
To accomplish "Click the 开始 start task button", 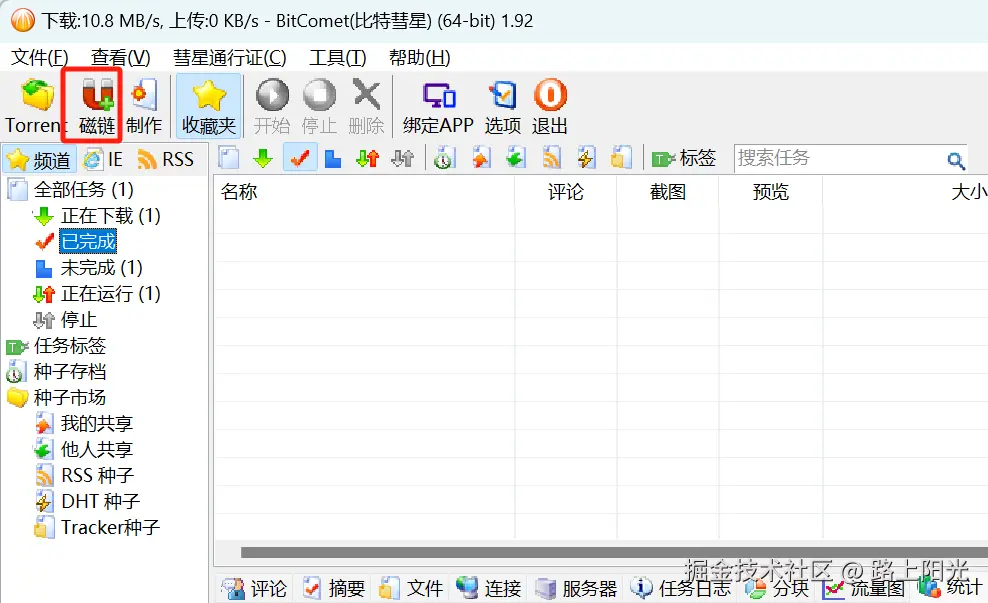I will tap(272, 106).
